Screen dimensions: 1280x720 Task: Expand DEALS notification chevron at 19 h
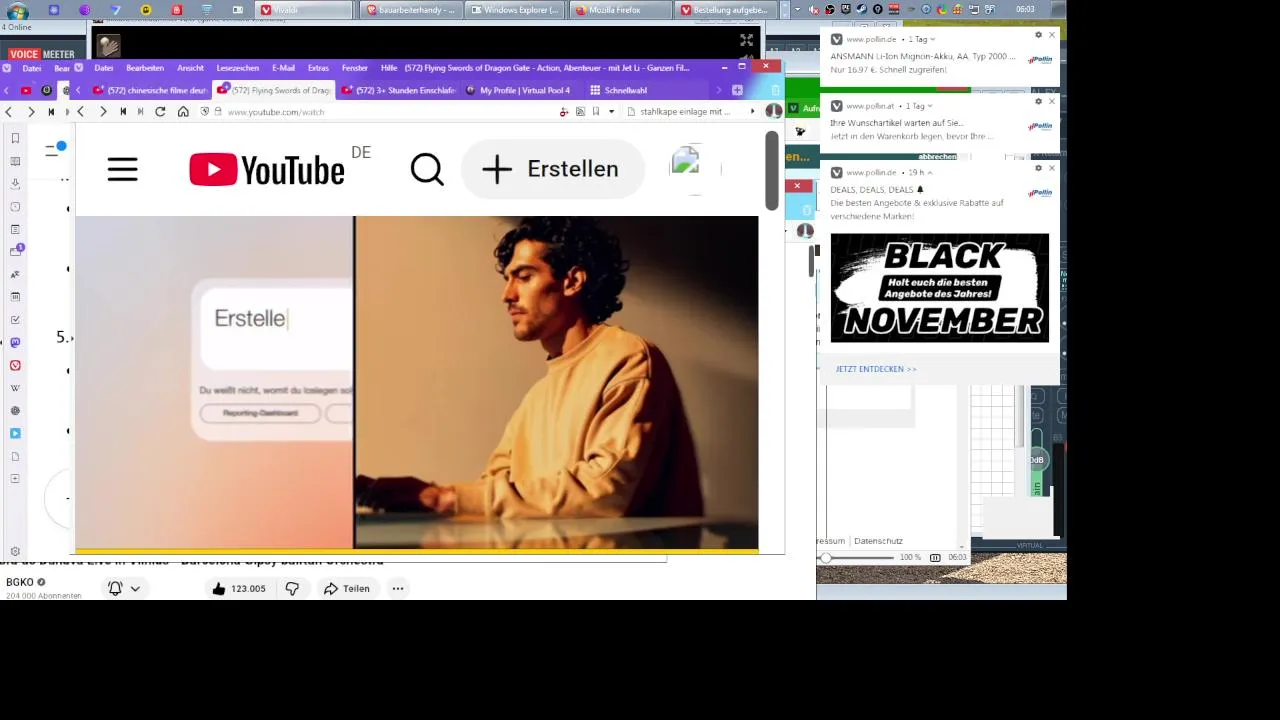click(930, 173)
